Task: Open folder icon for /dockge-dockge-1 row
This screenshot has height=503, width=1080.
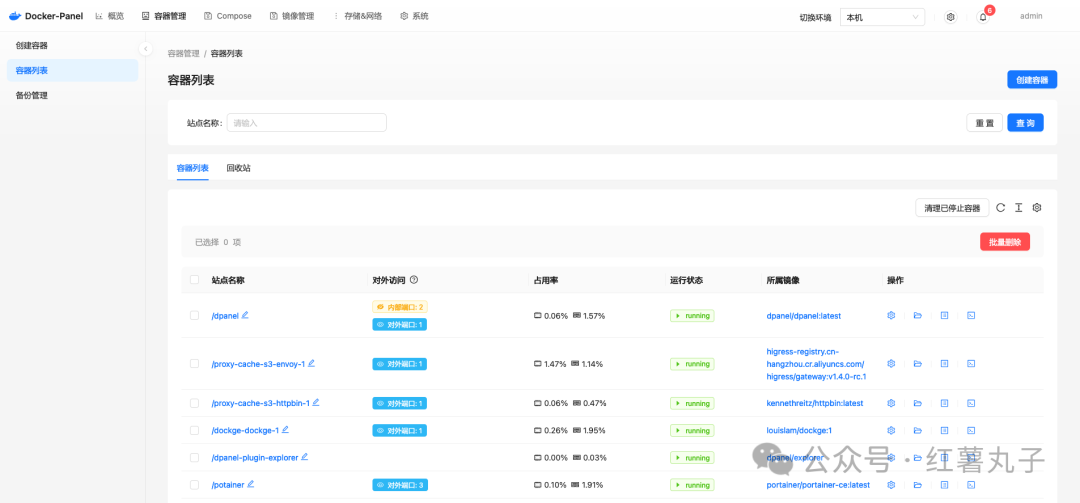Action: 917,430
